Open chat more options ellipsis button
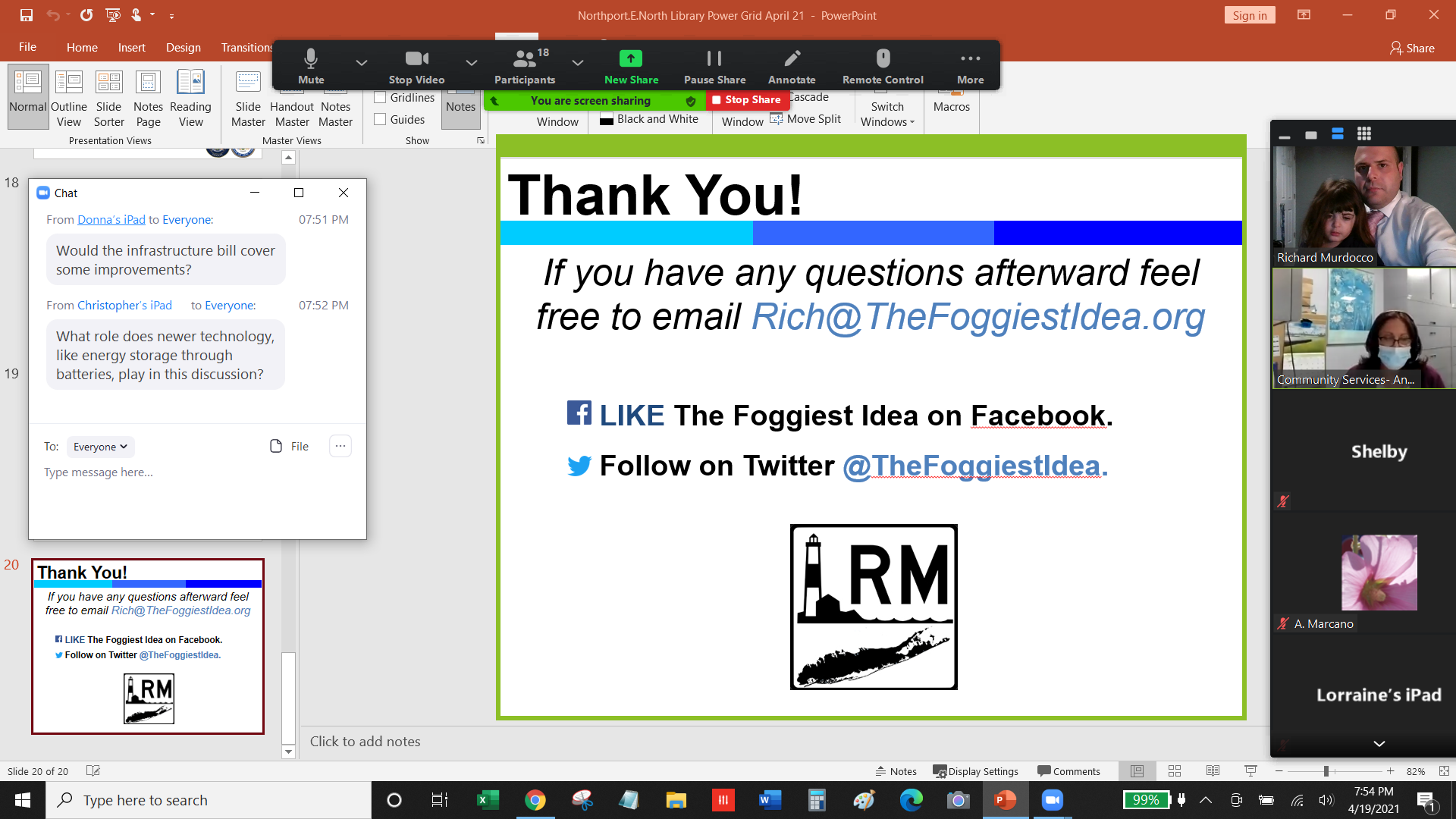1456x819 pixels. [340, 446]
